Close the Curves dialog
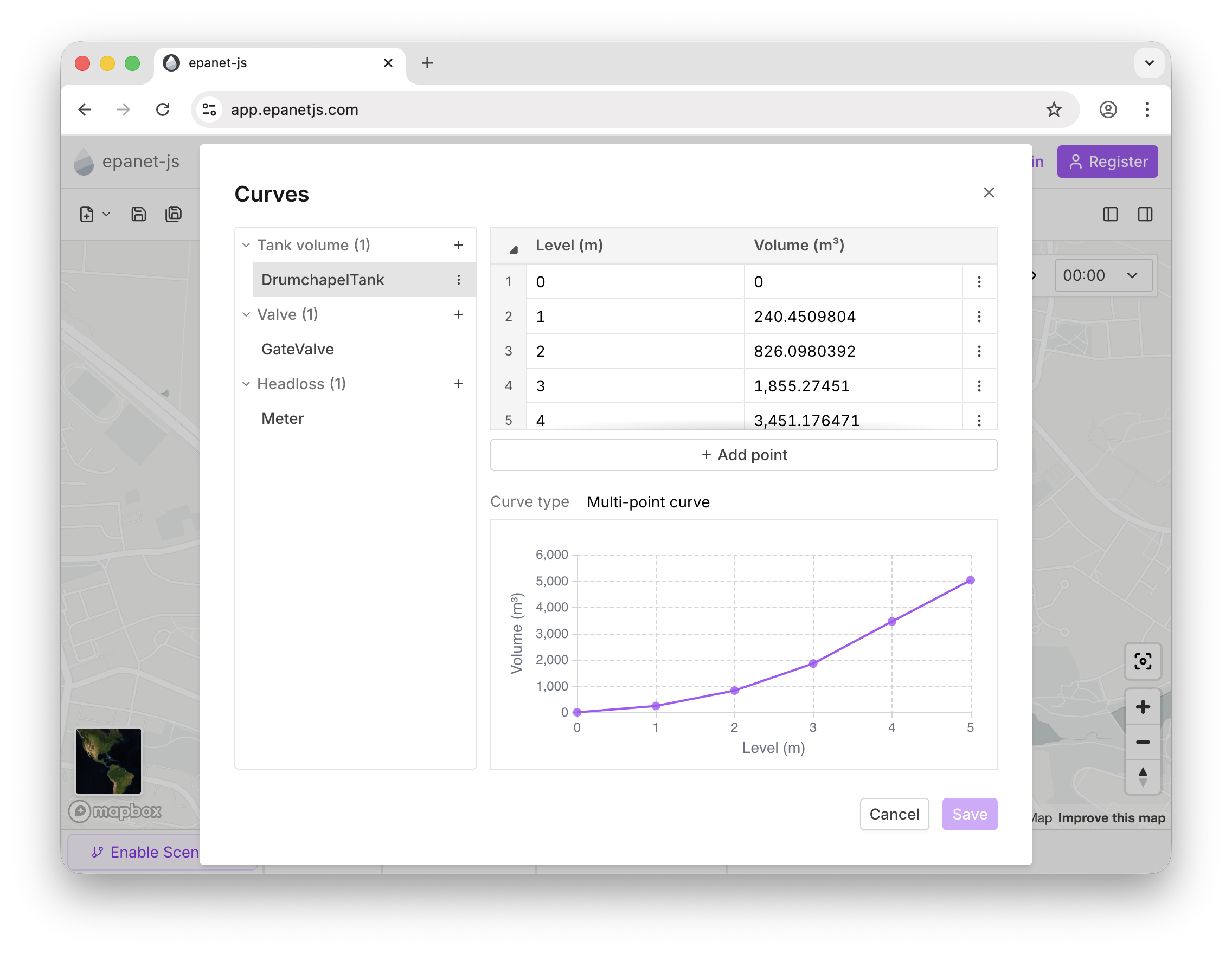The width and height of the screenshot is (1232, 954). click(989, 193)
